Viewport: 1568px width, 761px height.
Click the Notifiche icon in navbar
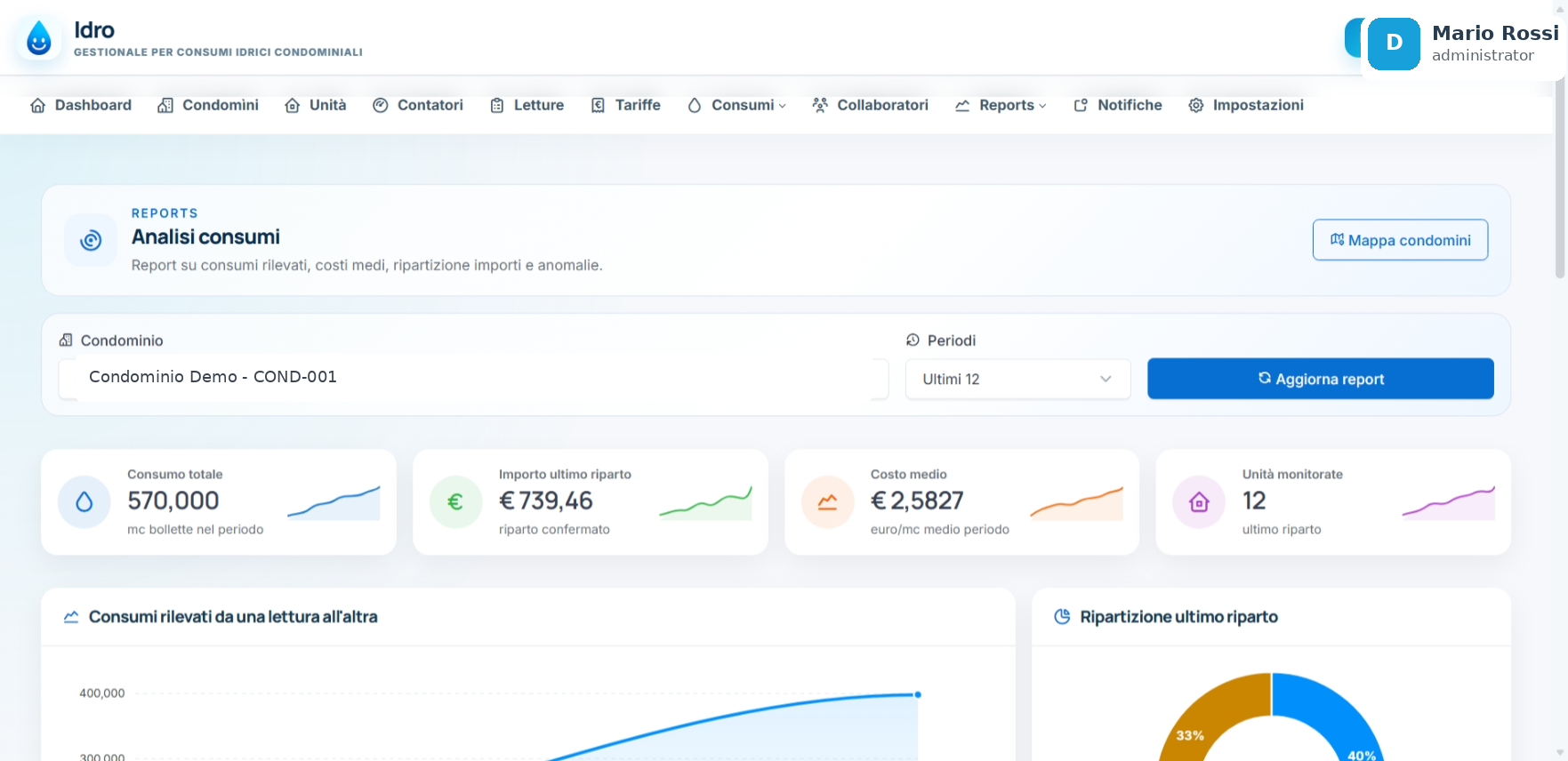pos(1081,105)
